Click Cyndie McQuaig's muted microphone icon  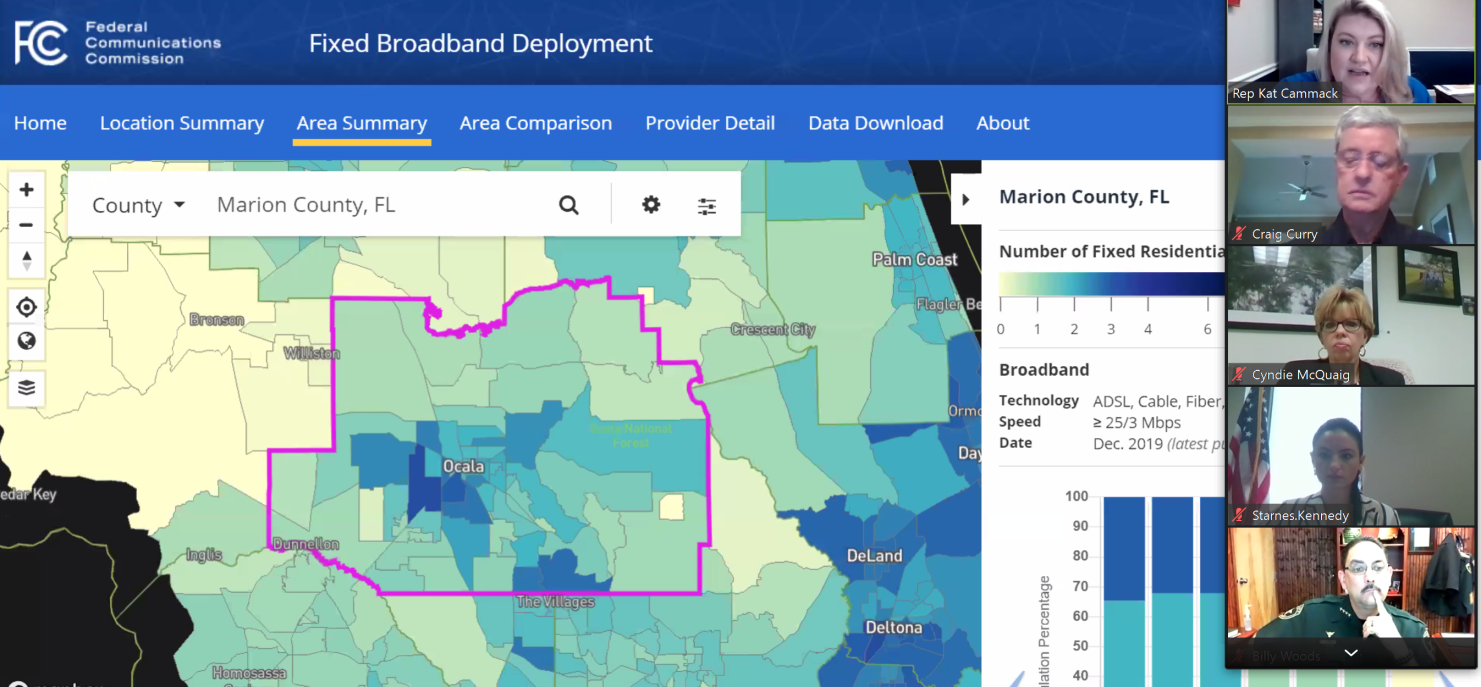pyautogui.click(x=1239, y=375)
